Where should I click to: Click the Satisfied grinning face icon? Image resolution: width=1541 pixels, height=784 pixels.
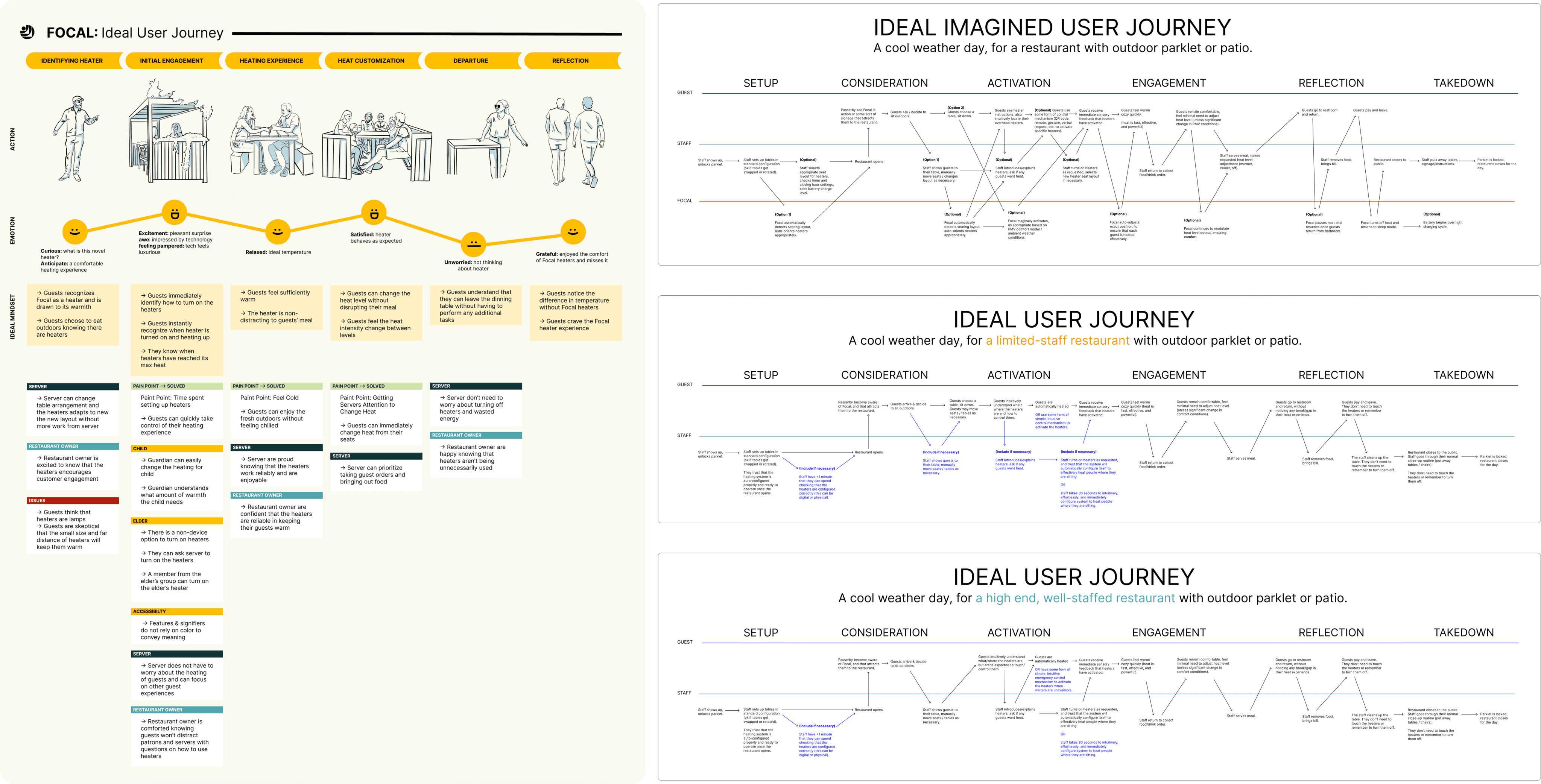(x=374, y=213)
